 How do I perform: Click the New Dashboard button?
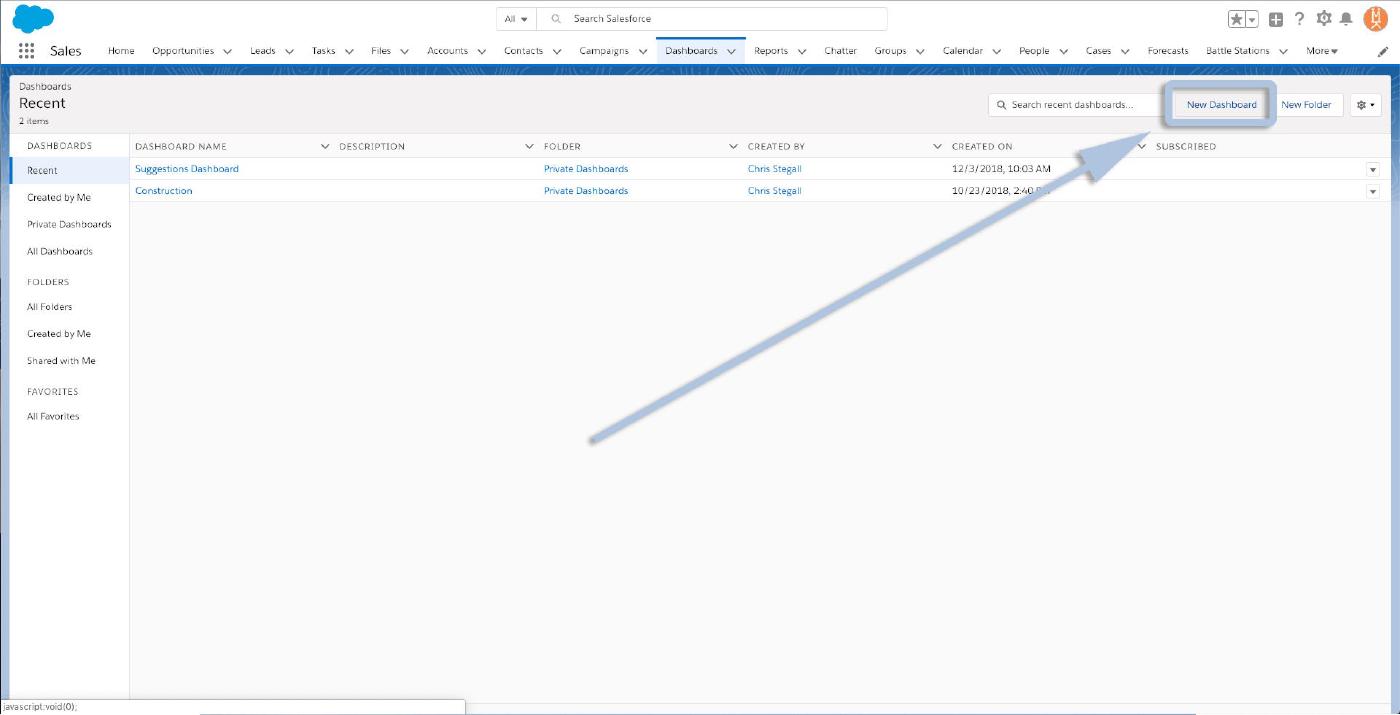point(1221,105)
